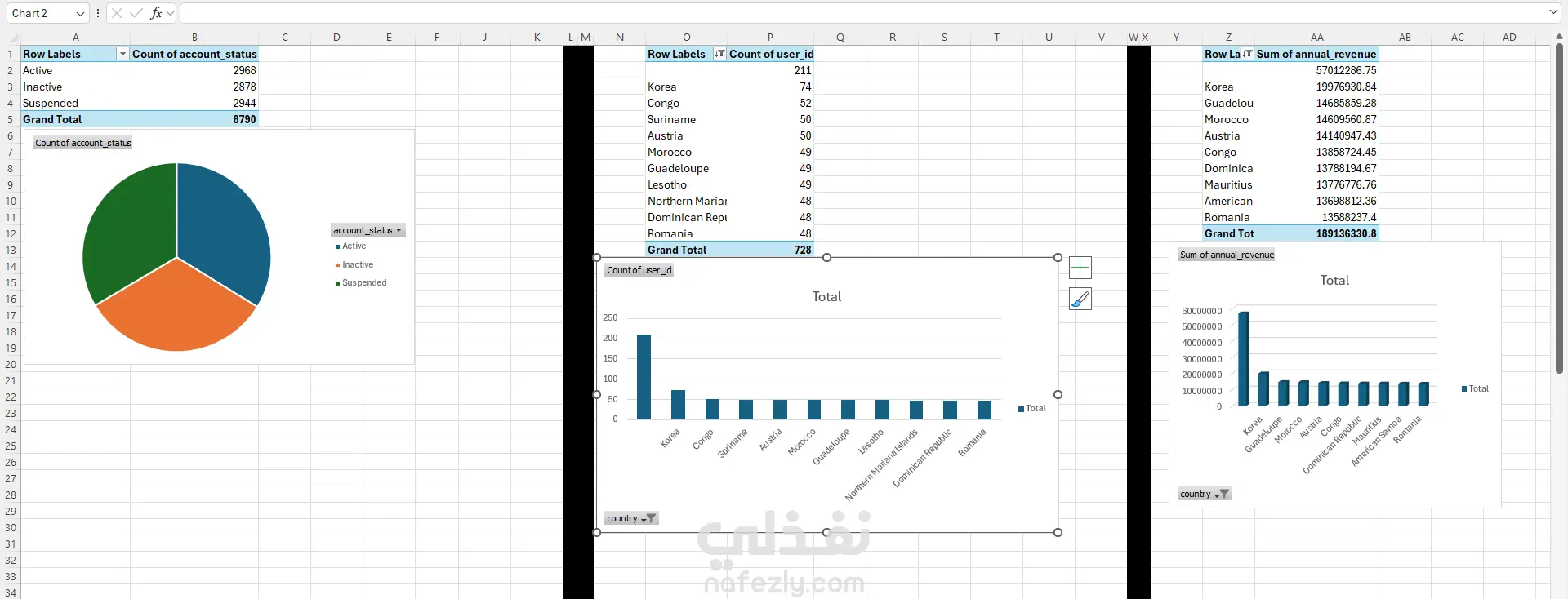Click inside the formula bar input
Image resolution: width=1568 pixels, height=599 pixels.
(x=862, y=13)
